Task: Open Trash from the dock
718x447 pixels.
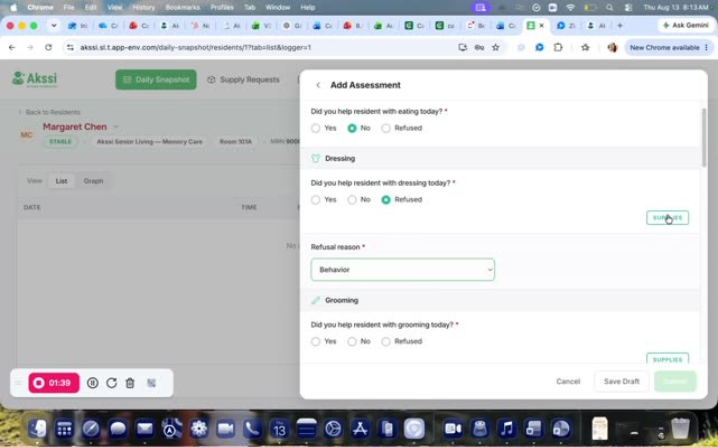Action: pos(680,429)
